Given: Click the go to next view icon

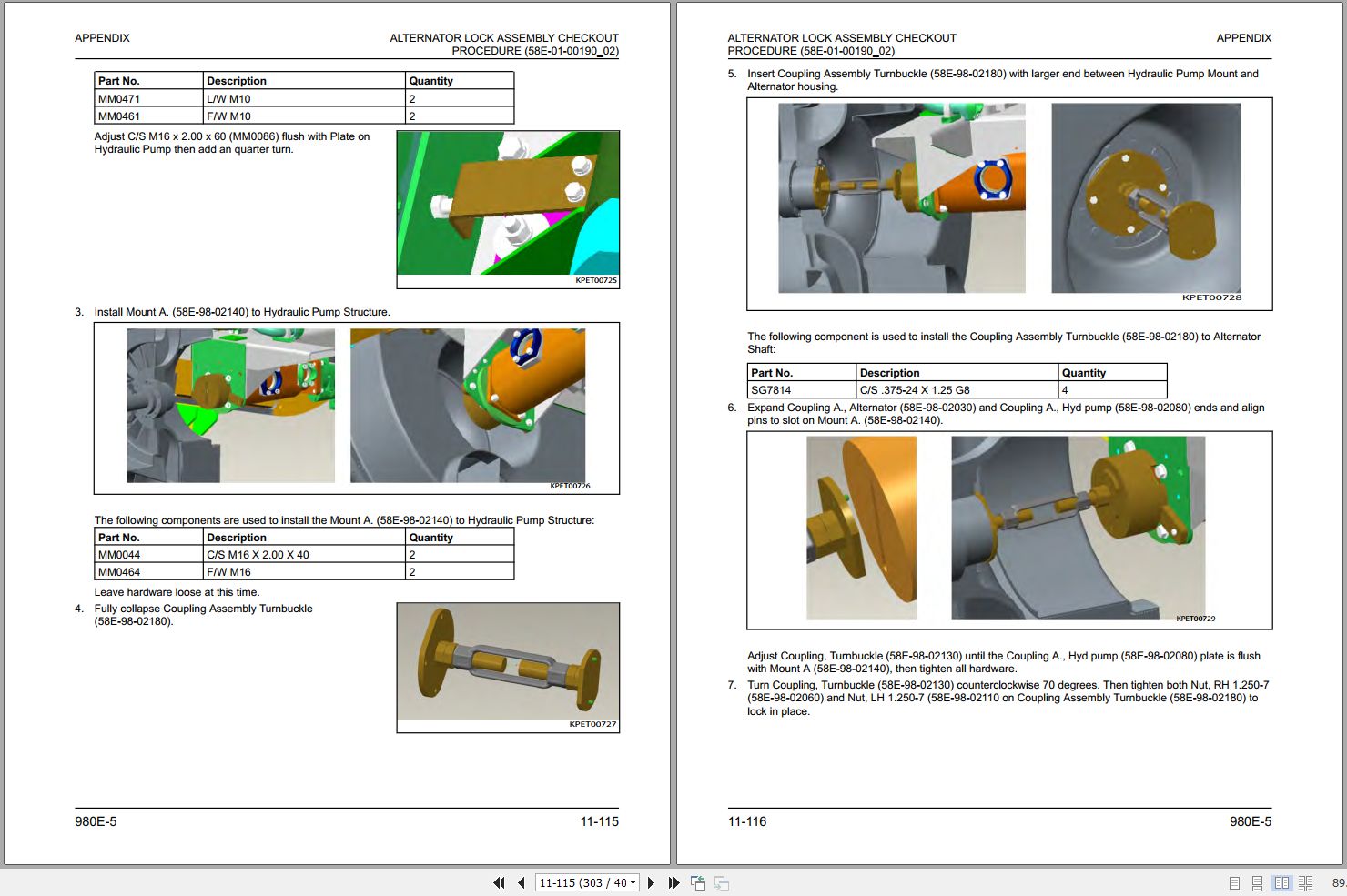Looking at the screenshot, I should [x=722, y=882].
